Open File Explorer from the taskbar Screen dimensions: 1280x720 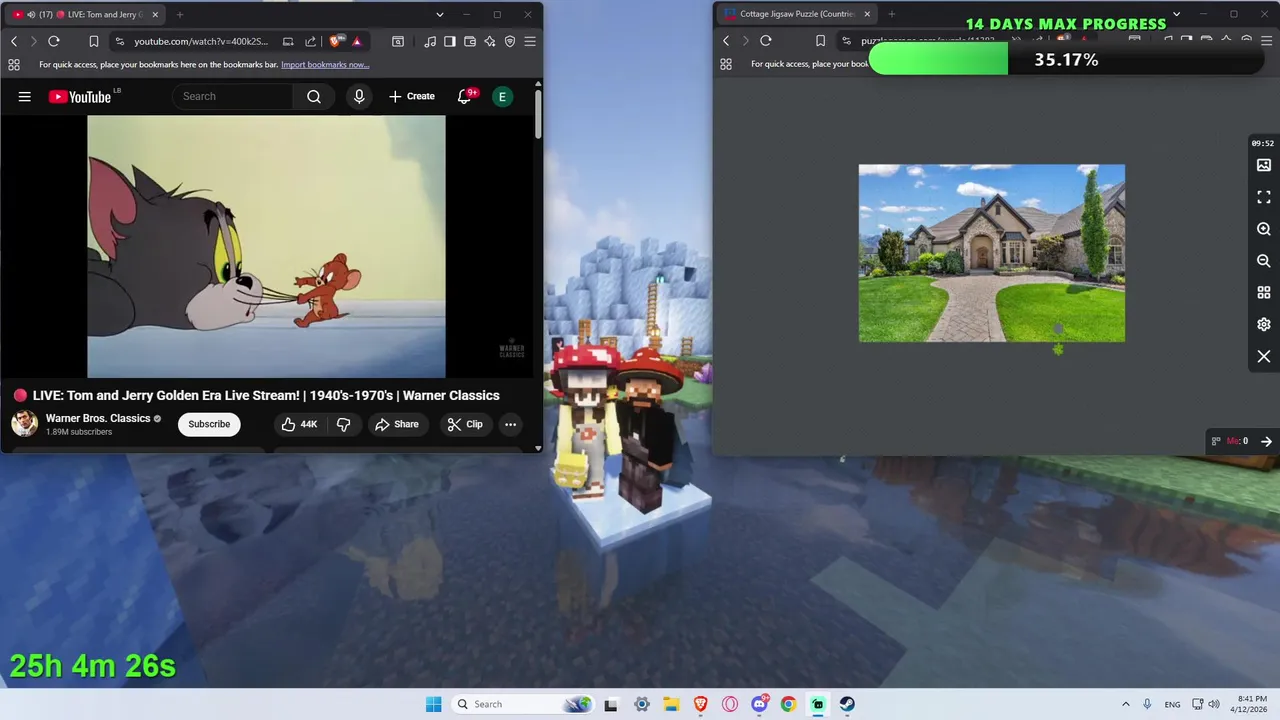pos(670,704)
